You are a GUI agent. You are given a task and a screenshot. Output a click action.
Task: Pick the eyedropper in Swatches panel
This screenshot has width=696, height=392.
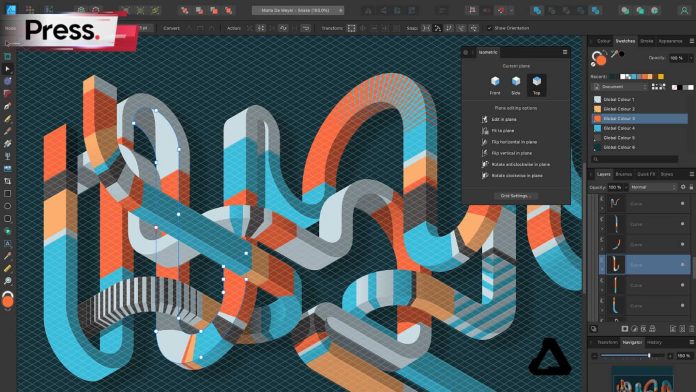[x=614, y=54]
